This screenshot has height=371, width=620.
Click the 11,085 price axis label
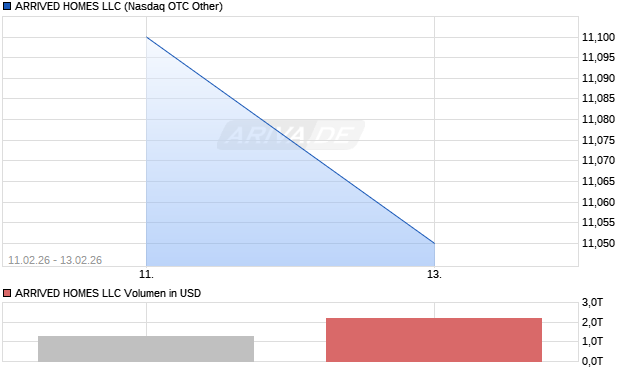tap(598, 98)
